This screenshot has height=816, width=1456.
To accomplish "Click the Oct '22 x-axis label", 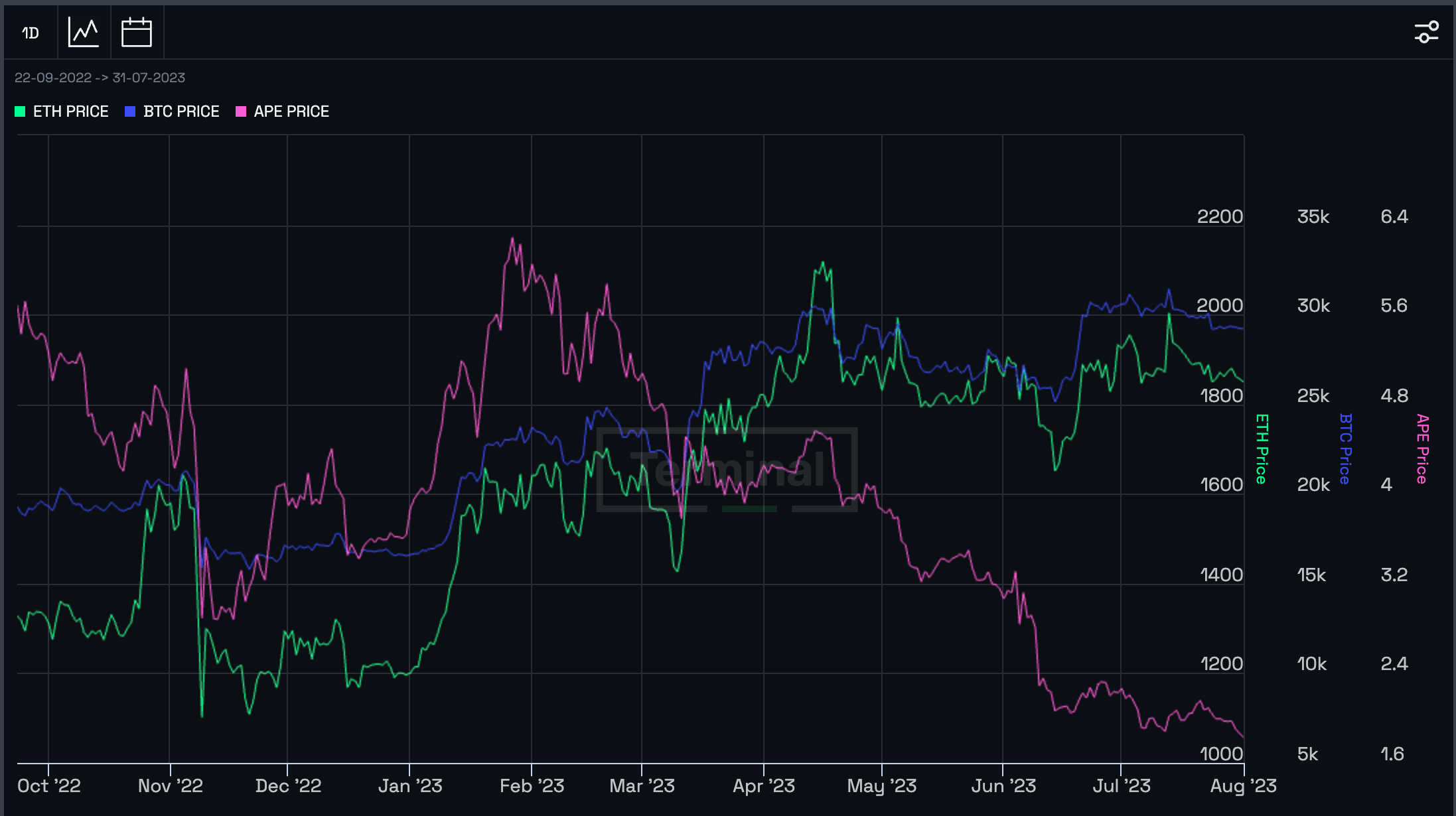I will [49, 786].
